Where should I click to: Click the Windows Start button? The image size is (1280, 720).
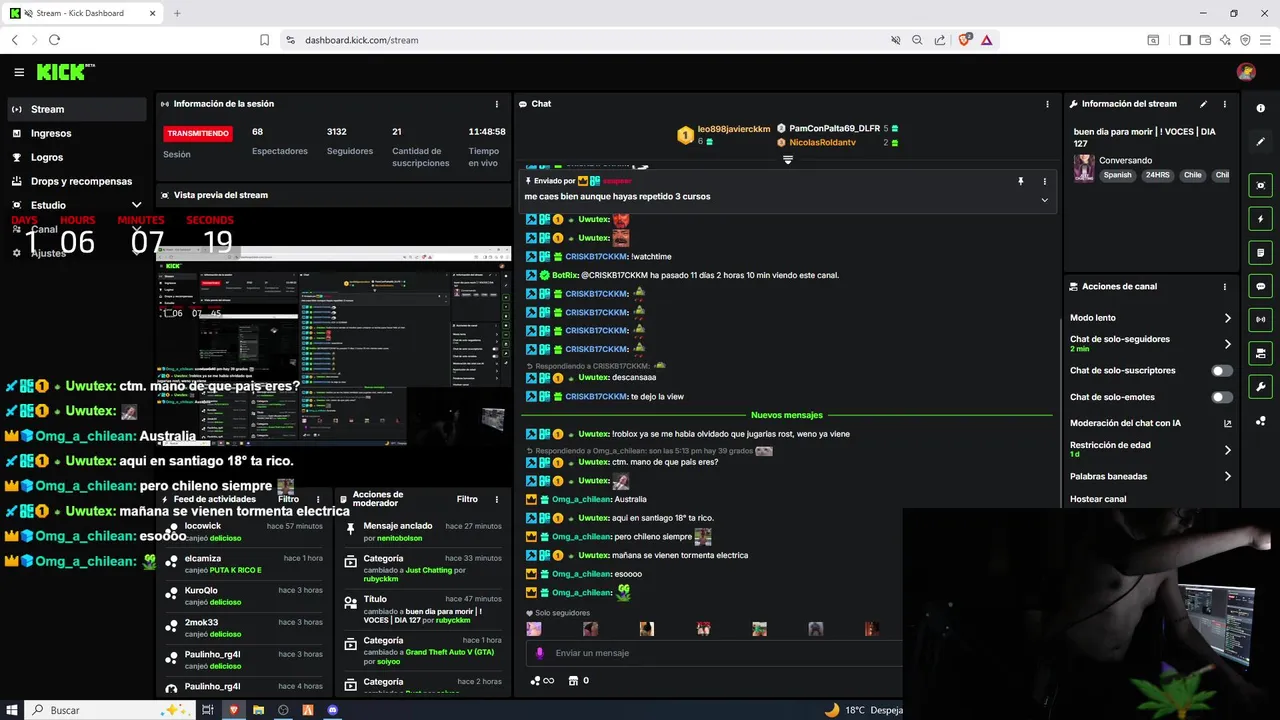[12, 710]
